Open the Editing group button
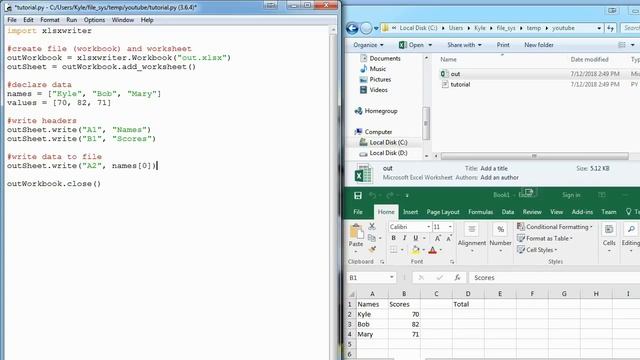The image size is (640, 360). 631,238
